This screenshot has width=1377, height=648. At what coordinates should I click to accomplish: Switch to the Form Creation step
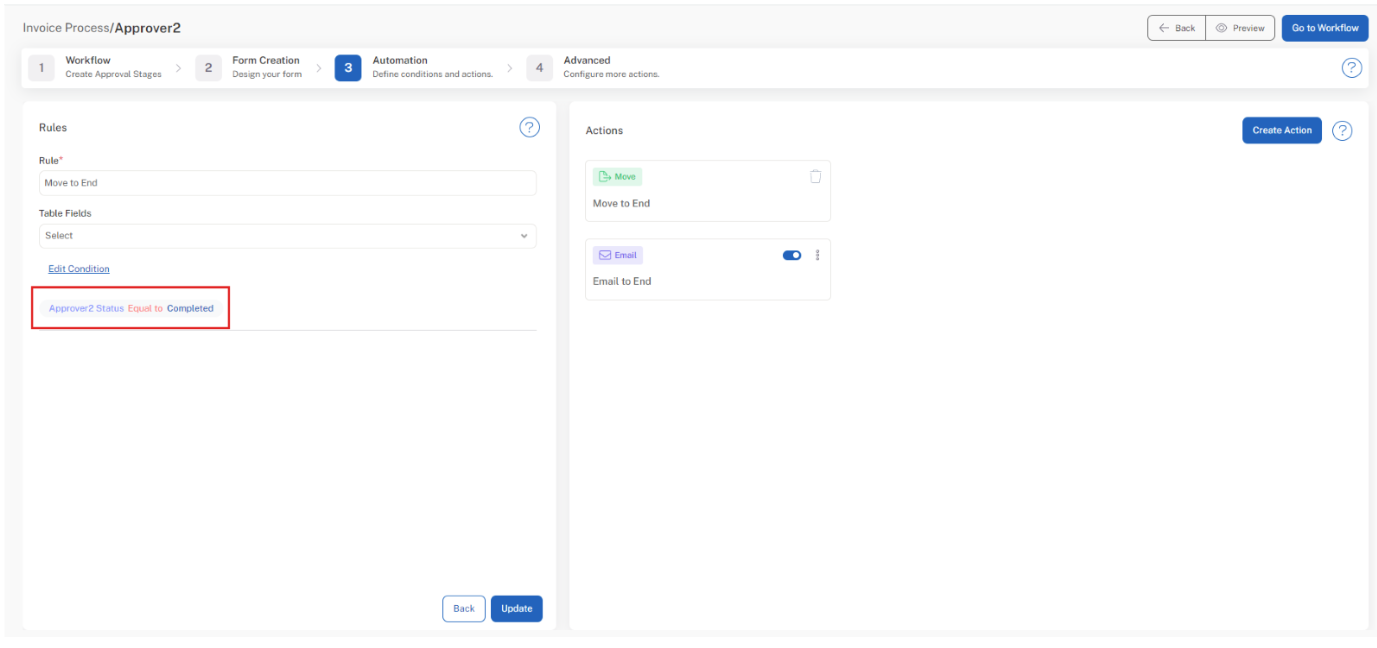pos(255,67)
